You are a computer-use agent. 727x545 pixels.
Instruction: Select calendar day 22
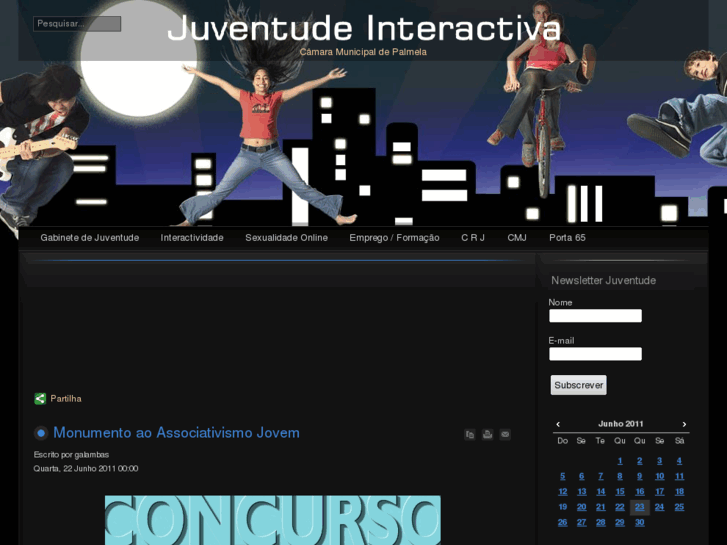pos(620,507)
